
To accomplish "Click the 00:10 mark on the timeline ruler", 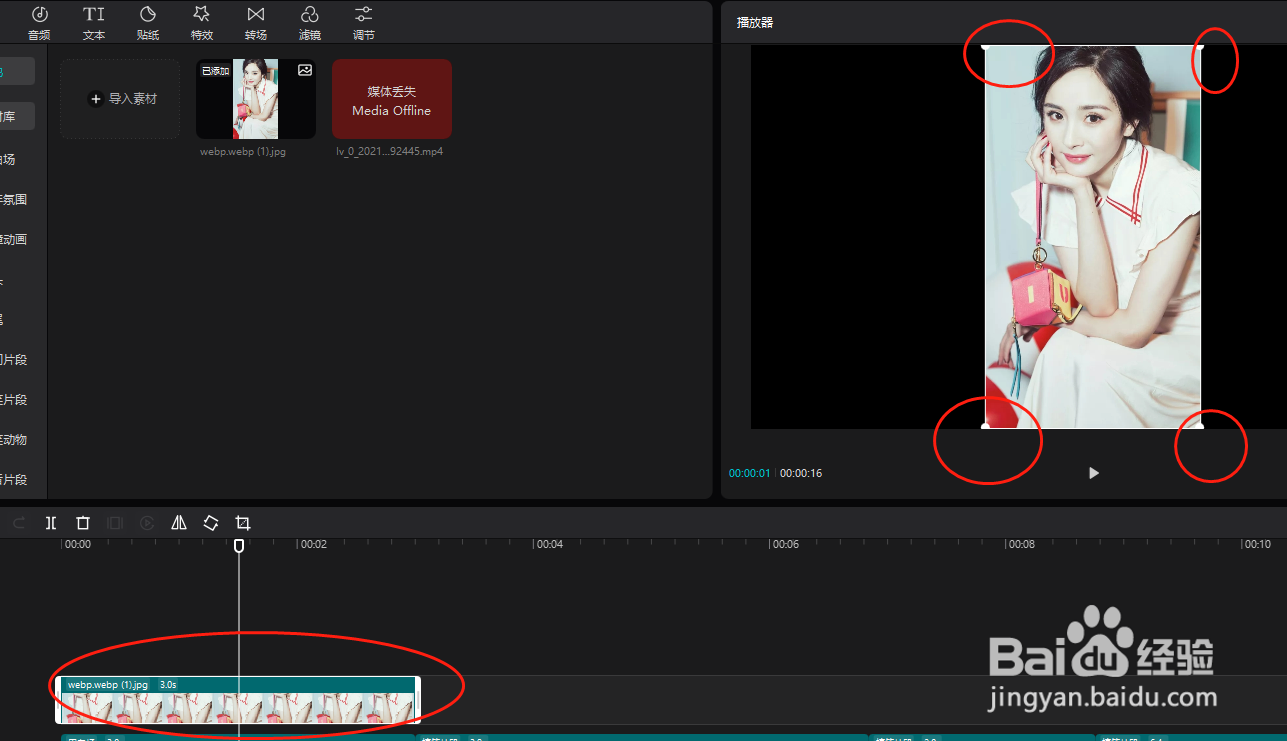I will tap(1258, 545).
